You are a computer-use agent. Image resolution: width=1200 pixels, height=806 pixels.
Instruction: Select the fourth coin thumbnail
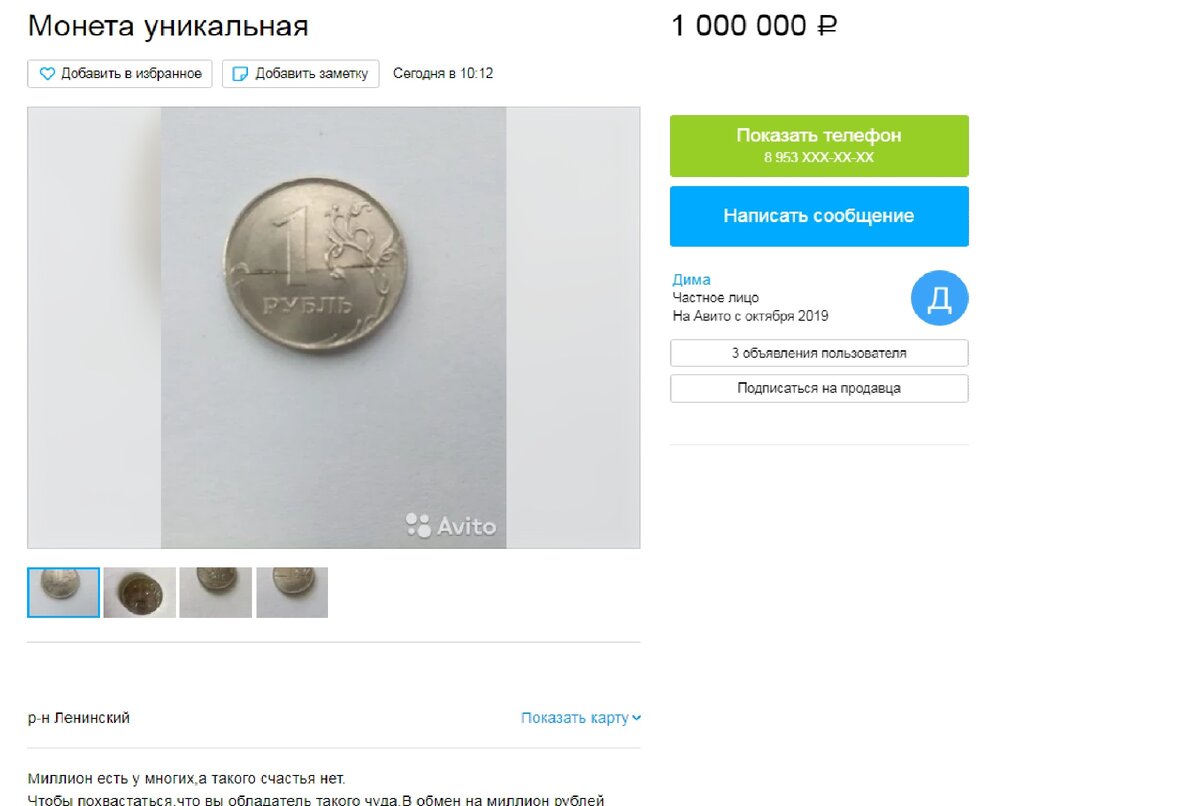point(292,592)
